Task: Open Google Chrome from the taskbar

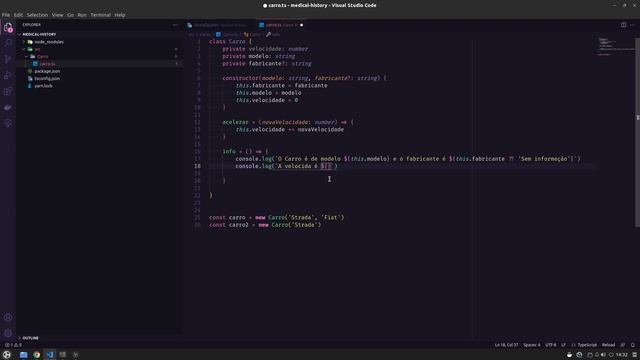Action: pos(37,355)
